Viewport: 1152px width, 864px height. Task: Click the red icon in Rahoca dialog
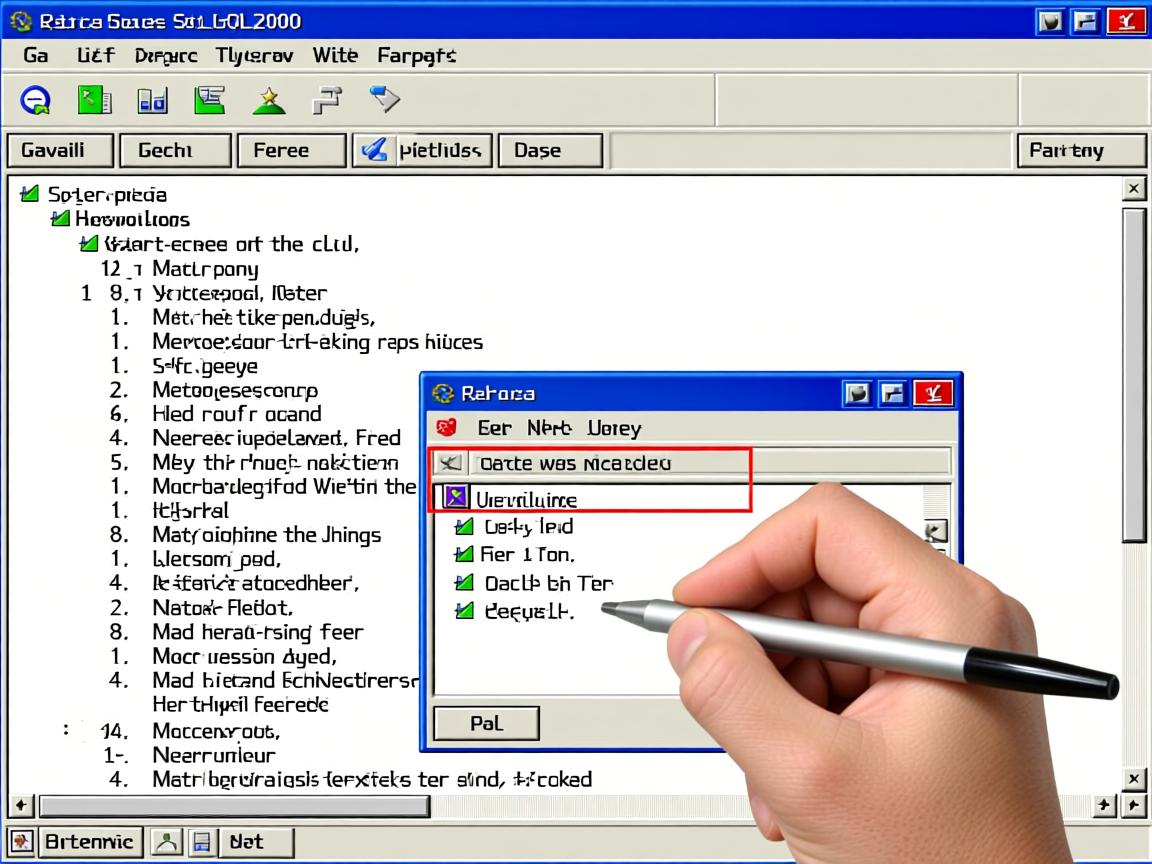point(447,428)
